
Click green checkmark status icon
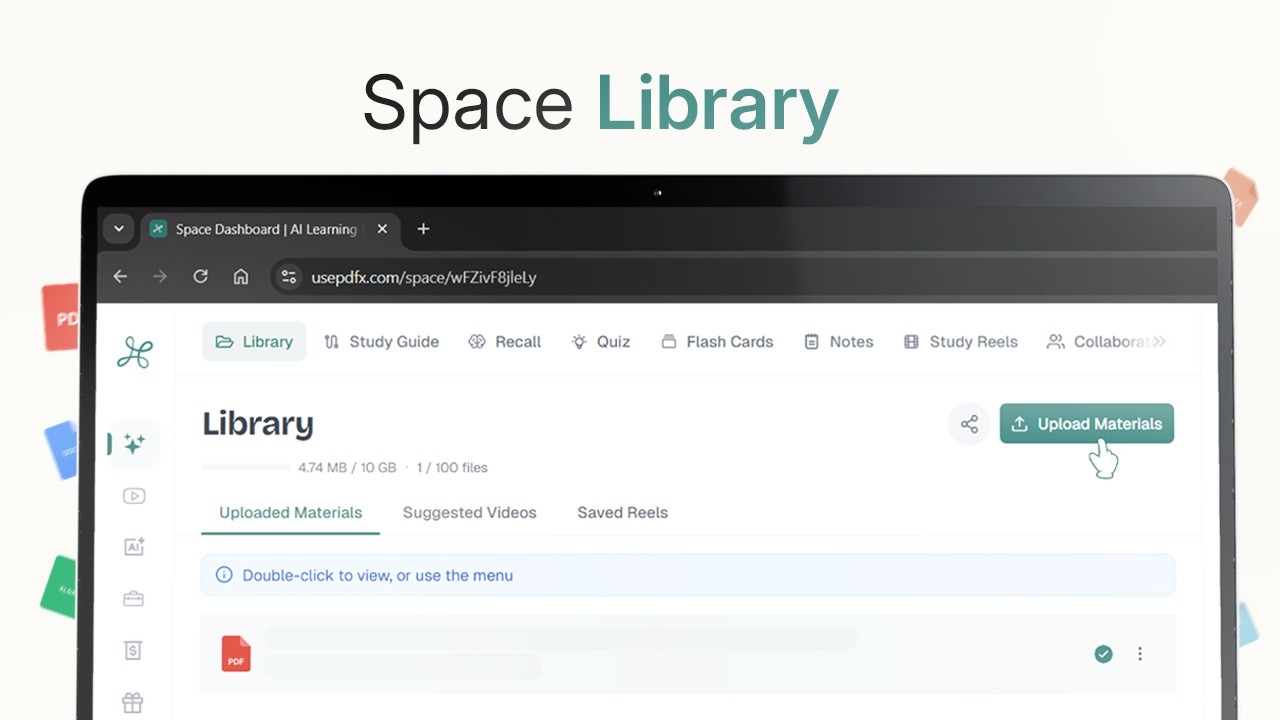pyautogui.click(x=1103, y=654)
